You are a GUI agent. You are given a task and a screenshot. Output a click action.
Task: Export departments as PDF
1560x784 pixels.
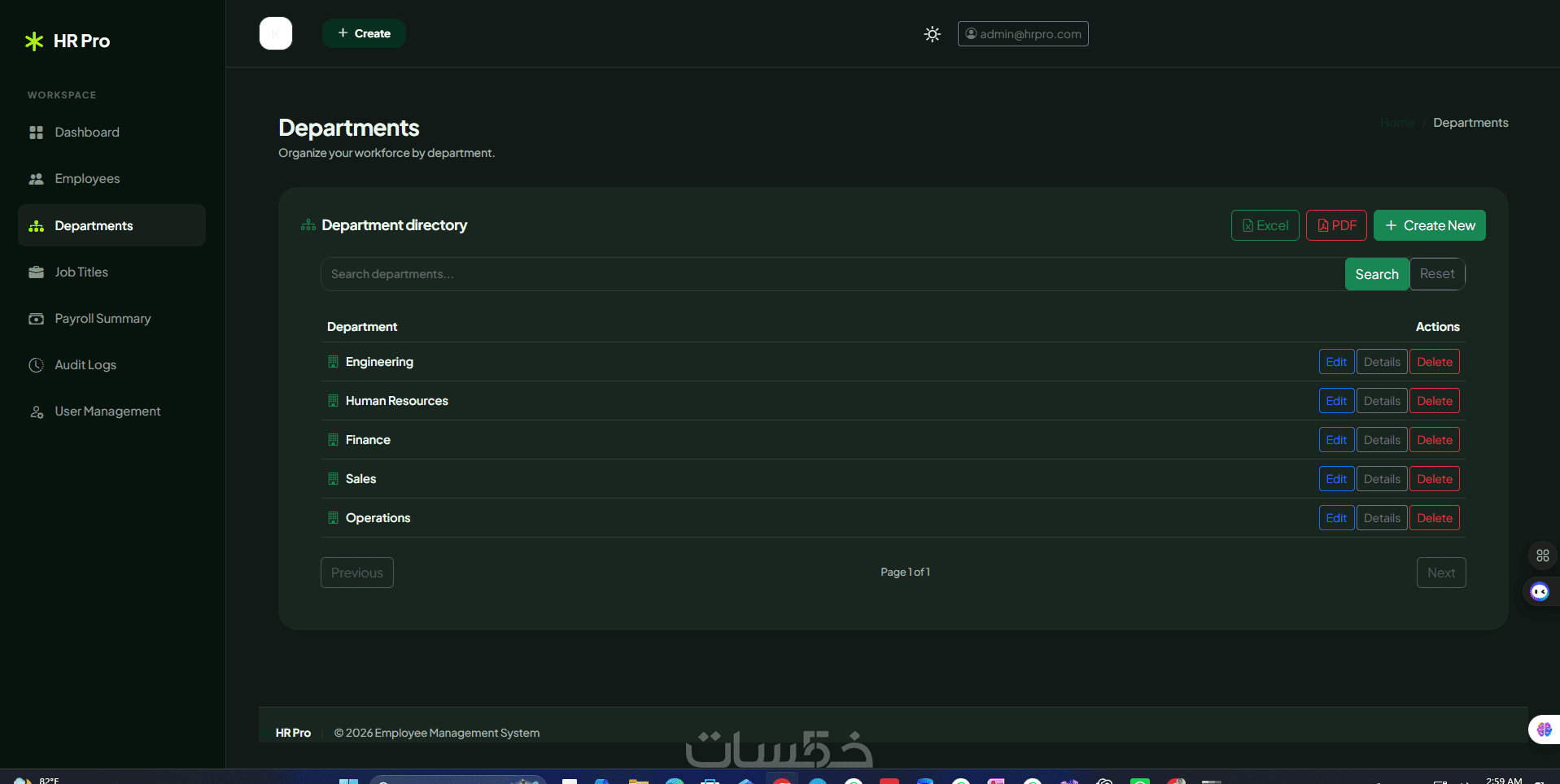pyautogui.click(x=1336, y=225)
